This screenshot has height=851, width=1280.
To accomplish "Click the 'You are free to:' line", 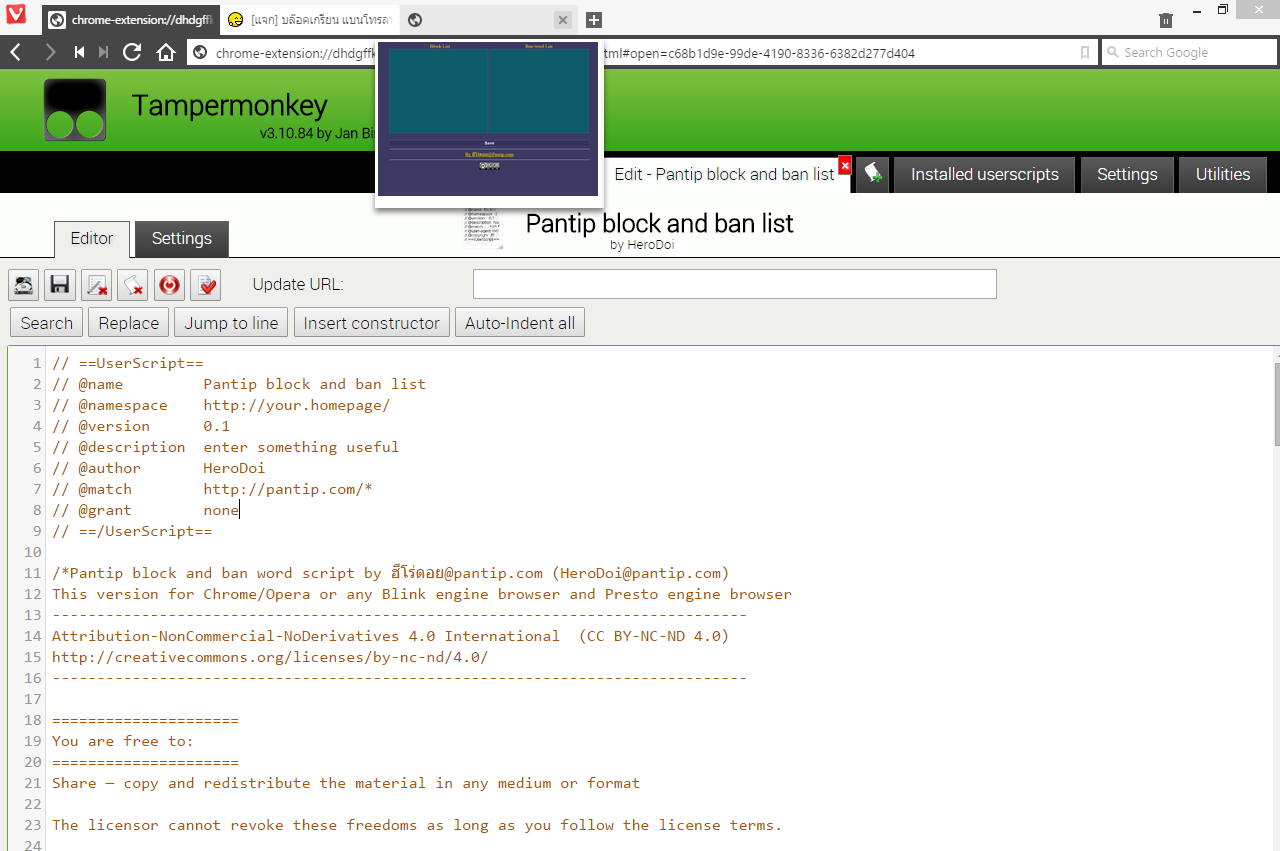I will click(123, 741).
